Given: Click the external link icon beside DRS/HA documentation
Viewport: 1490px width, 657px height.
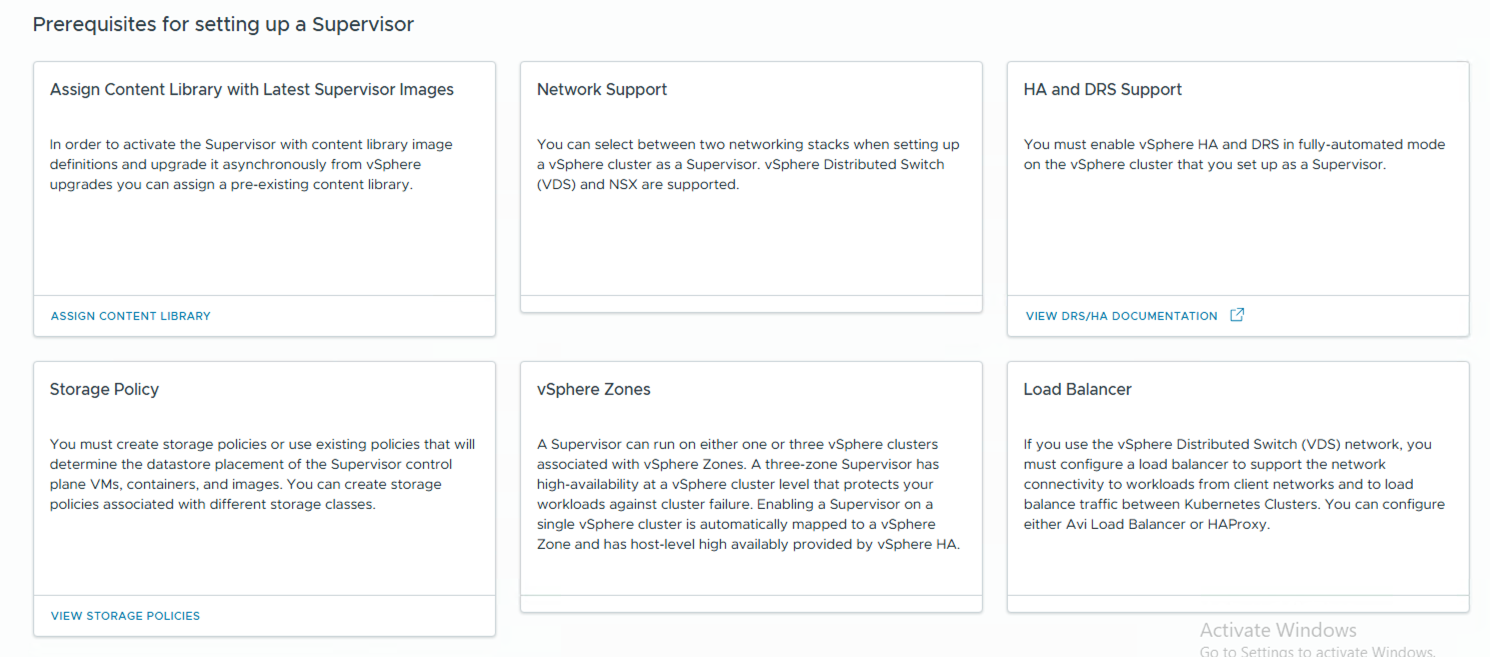Looking at the screenshot, I should [1237, 315].
